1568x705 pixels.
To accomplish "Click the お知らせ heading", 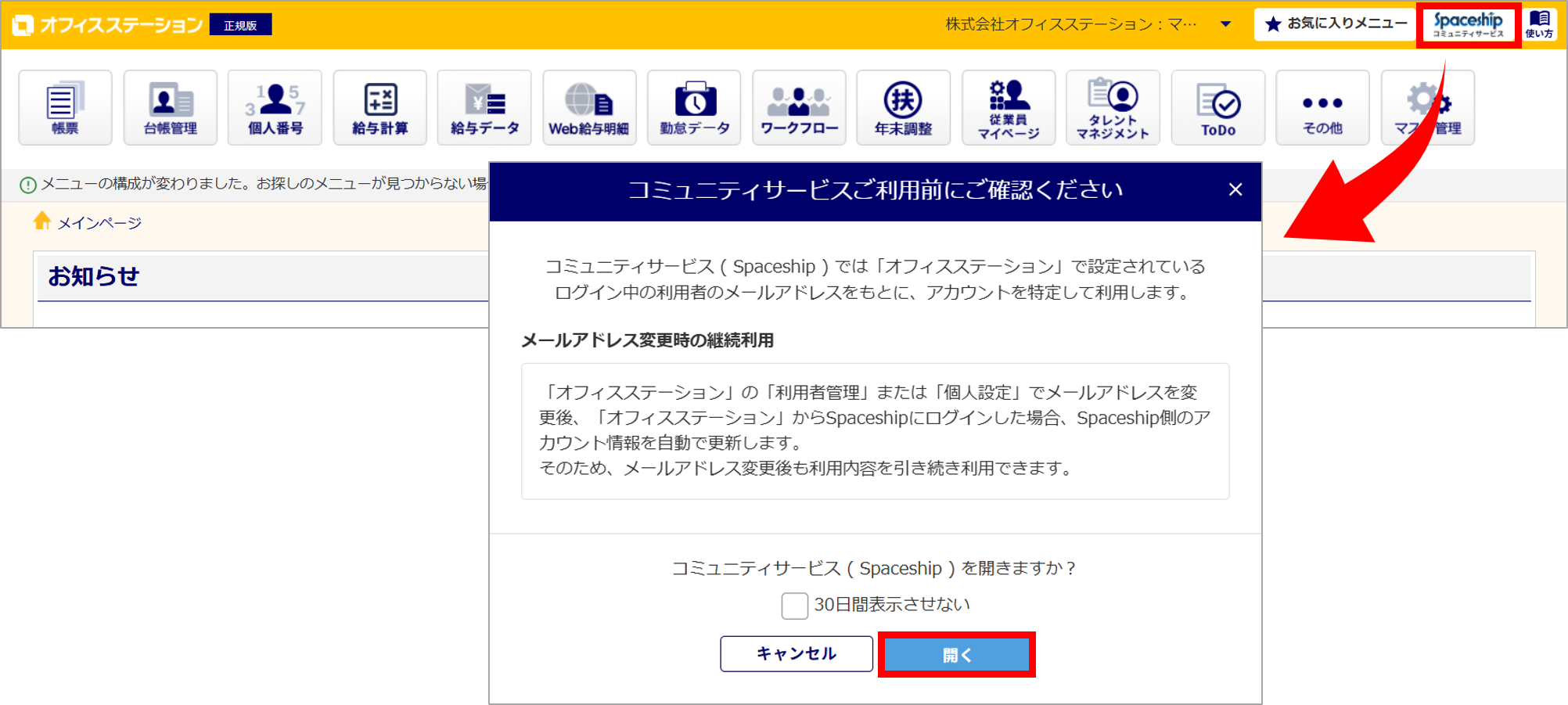I will [93, 276].
